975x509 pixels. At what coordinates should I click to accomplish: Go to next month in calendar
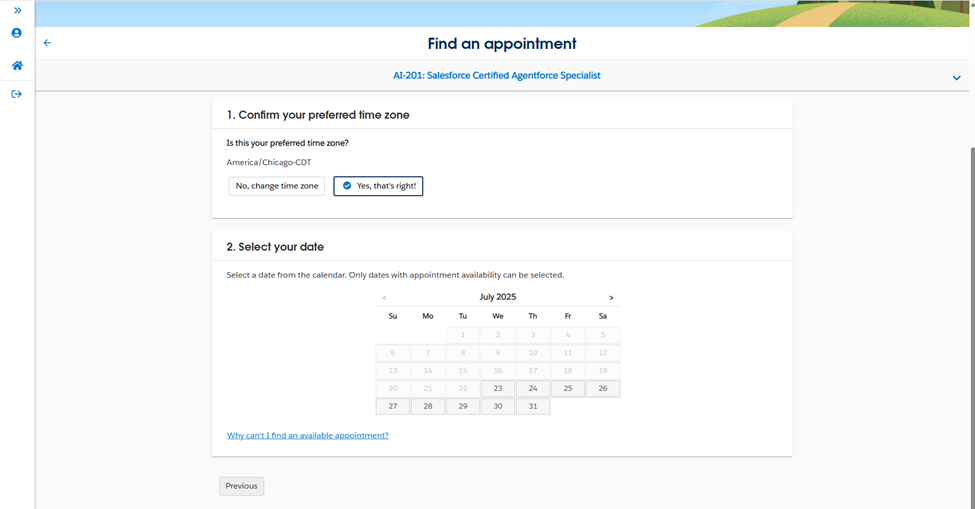[611, 297]
